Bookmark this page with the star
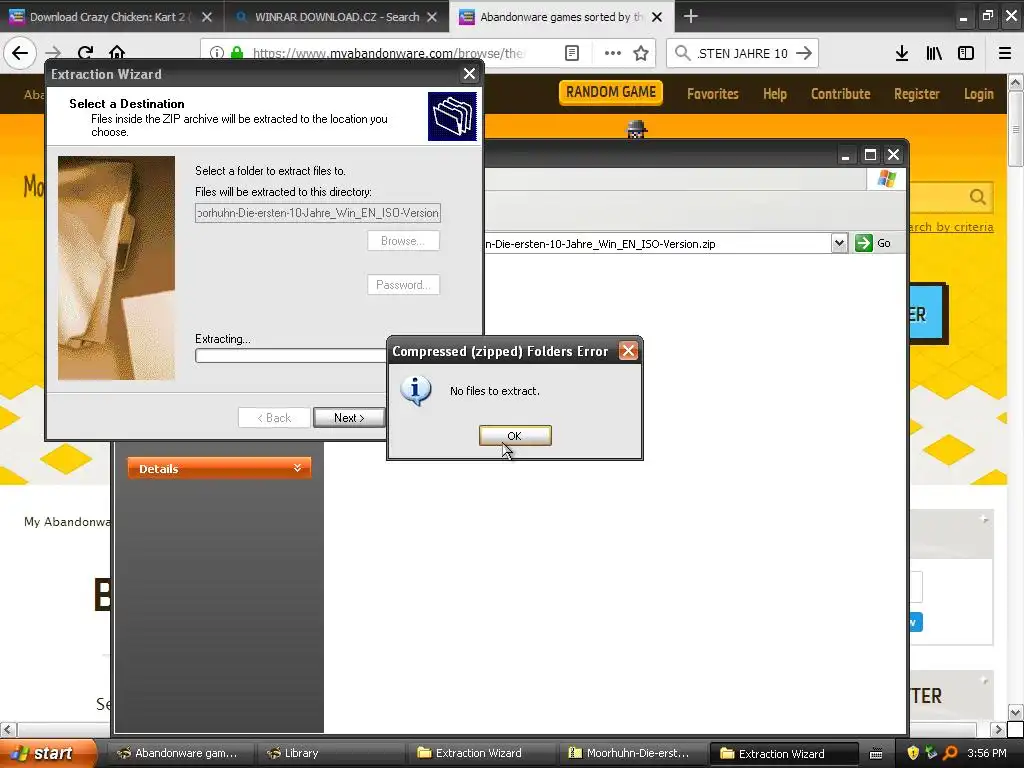This screenshot has height=768, width=1024. tap(641, 53)
